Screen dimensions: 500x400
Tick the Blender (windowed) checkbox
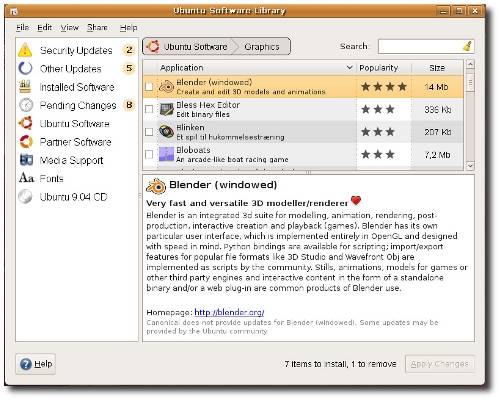[x=149, y=87]
